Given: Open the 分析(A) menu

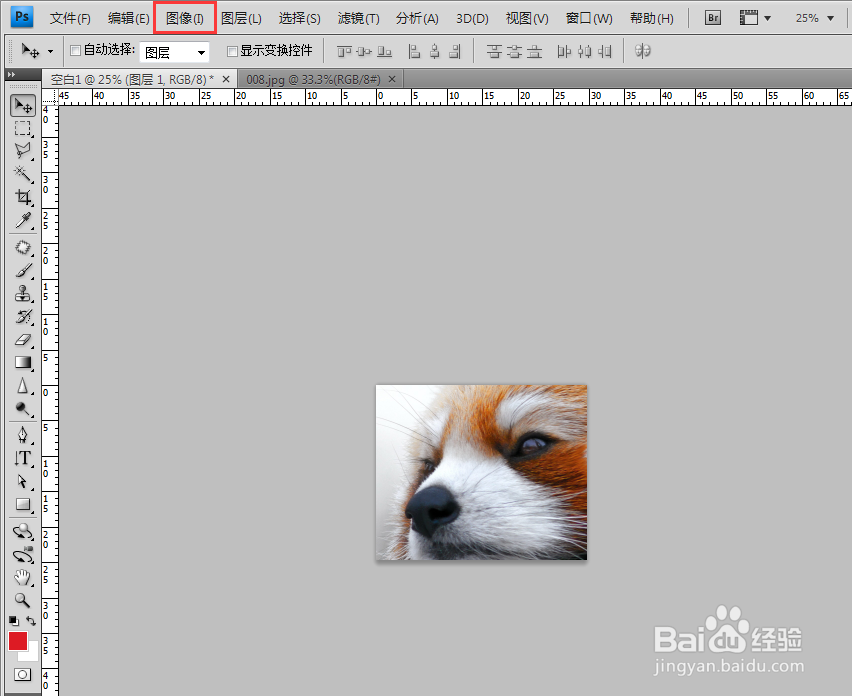Looking at the screenshot, I should click(x=417, y=18).
